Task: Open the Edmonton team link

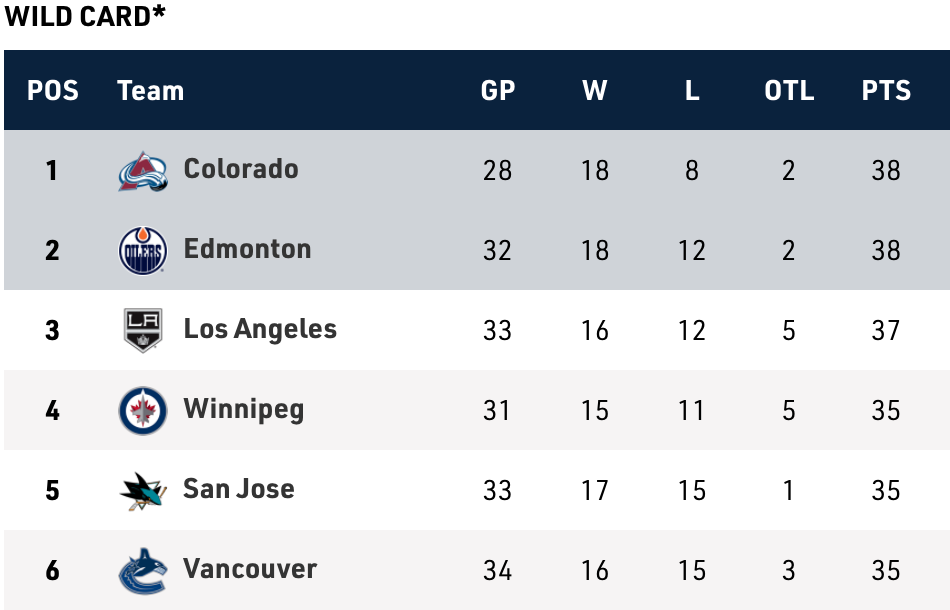Action: 247,248
